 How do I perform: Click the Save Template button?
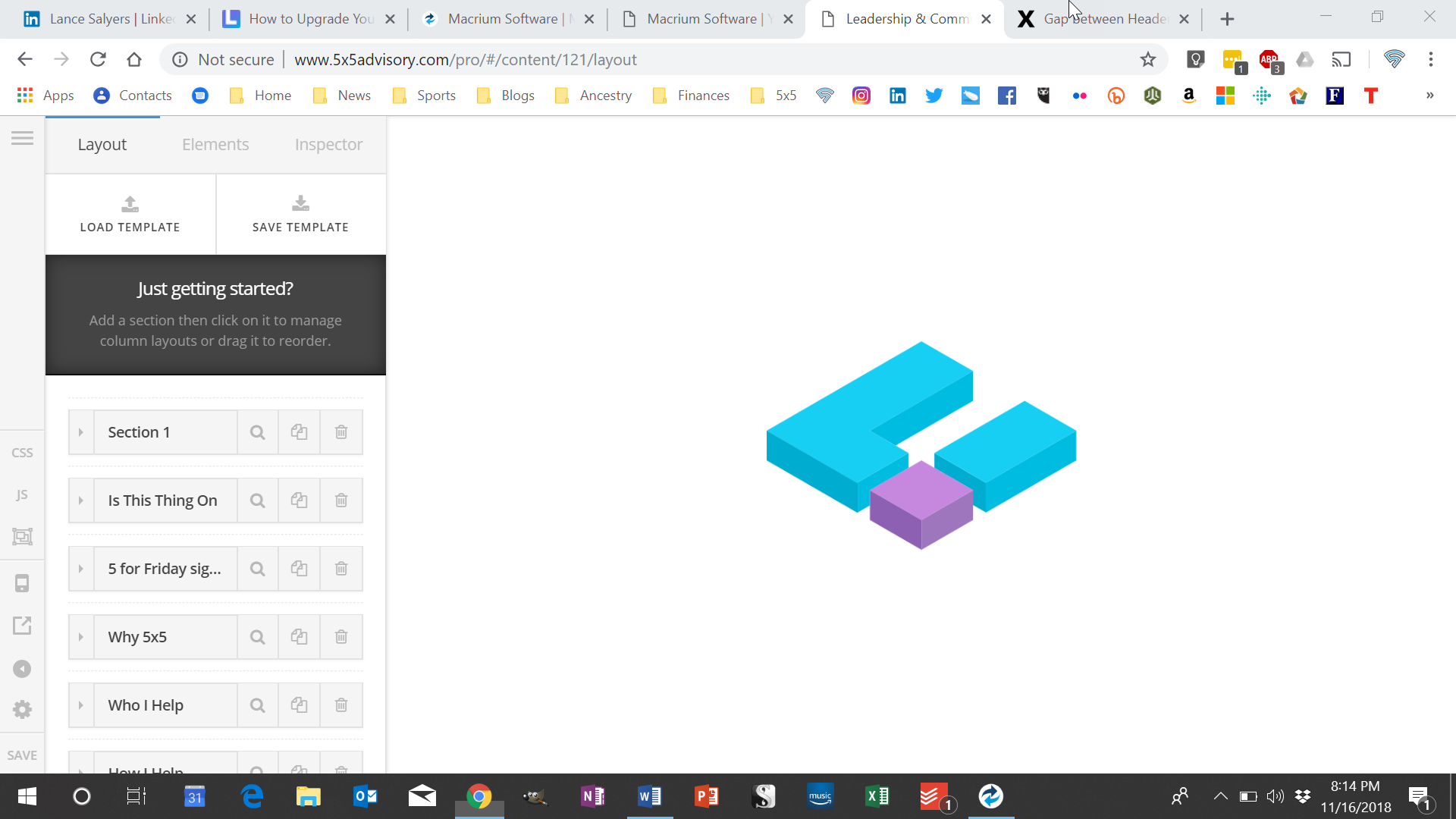coord(301,215)
